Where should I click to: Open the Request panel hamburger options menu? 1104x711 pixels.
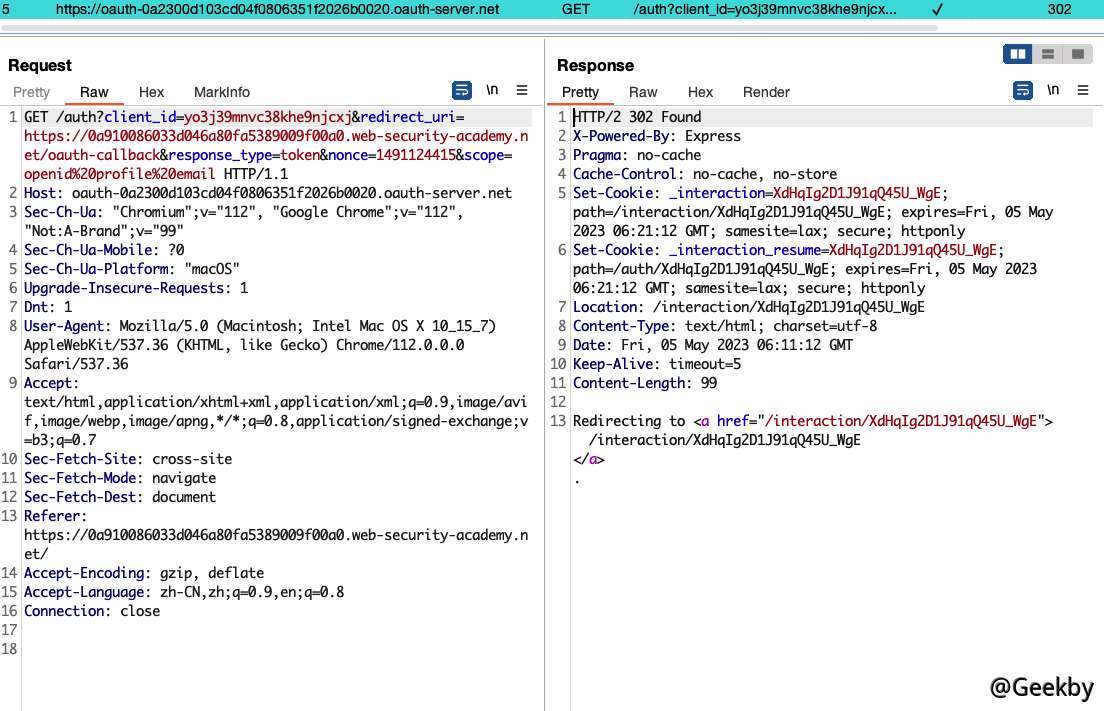(x=522, y=91)
